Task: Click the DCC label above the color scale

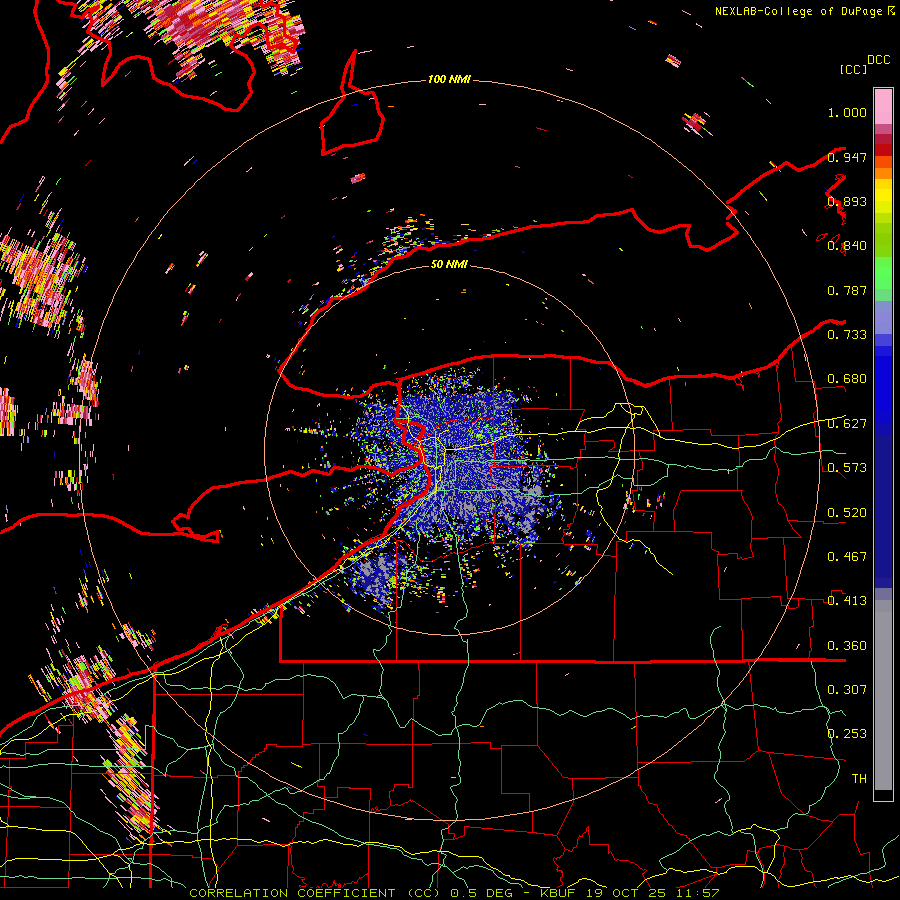Action: pos(878,60)
